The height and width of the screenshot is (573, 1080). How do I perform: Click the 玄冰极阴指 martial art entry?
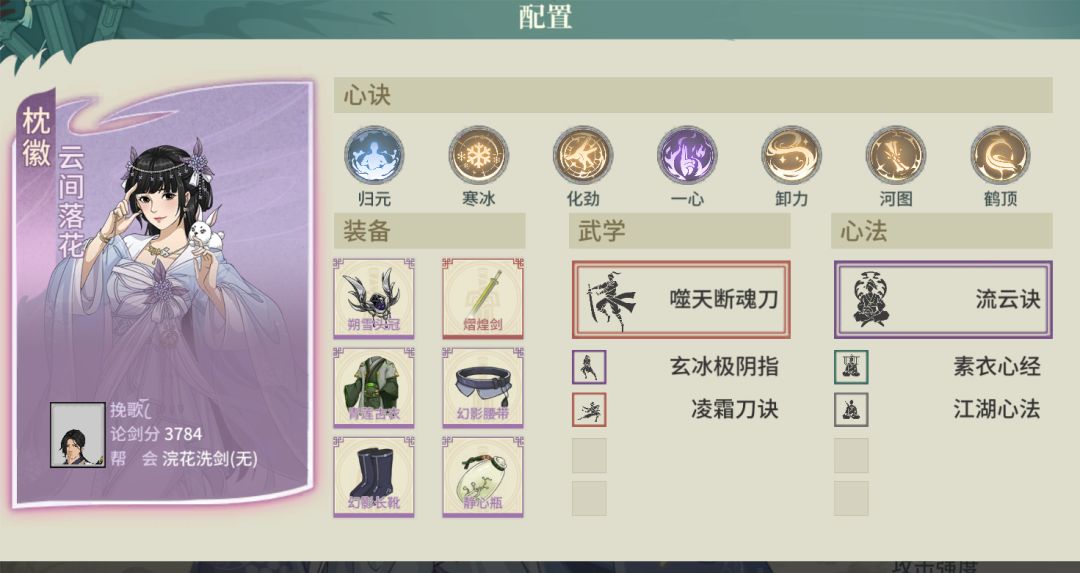click(676, 366)
